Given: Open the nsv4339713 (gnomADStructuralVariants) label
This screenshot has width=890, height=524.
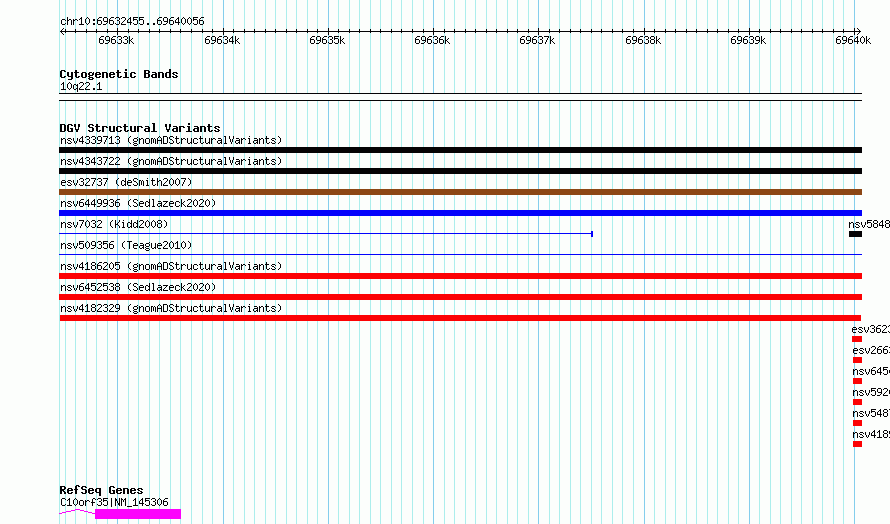Looking at the screenshot, I should point(171,140).
